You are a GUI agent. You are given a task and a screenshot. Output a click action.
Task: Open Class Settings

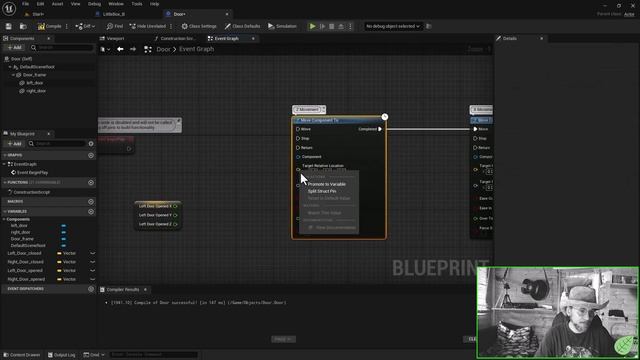pos(199,26)
